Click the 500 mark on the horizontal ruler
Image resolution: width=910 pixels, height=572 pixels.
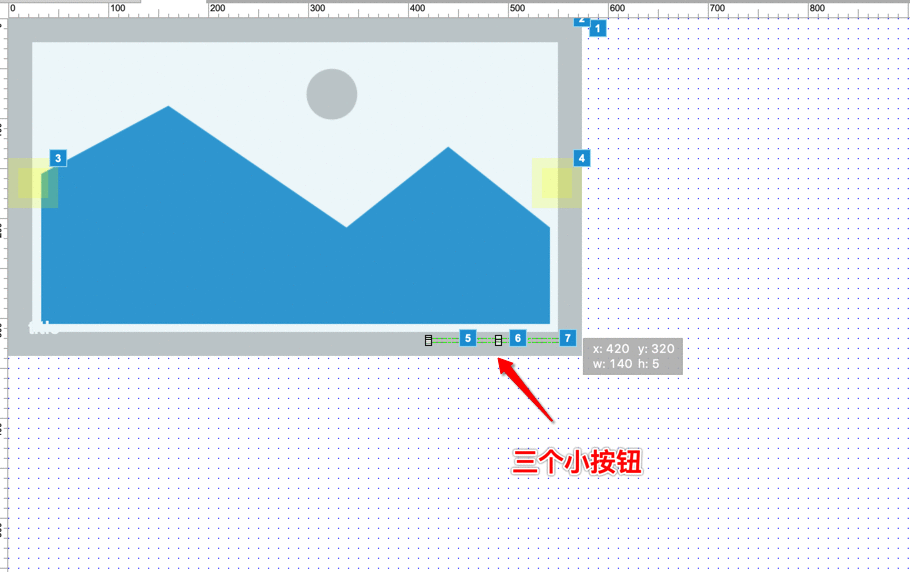517,8
